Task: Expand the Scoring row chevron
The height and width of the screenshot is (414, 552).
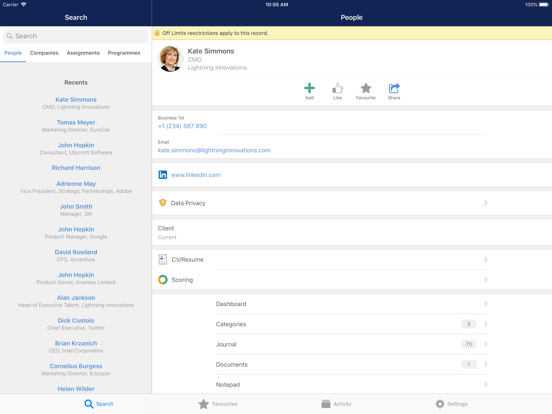Action: point(485,280)
